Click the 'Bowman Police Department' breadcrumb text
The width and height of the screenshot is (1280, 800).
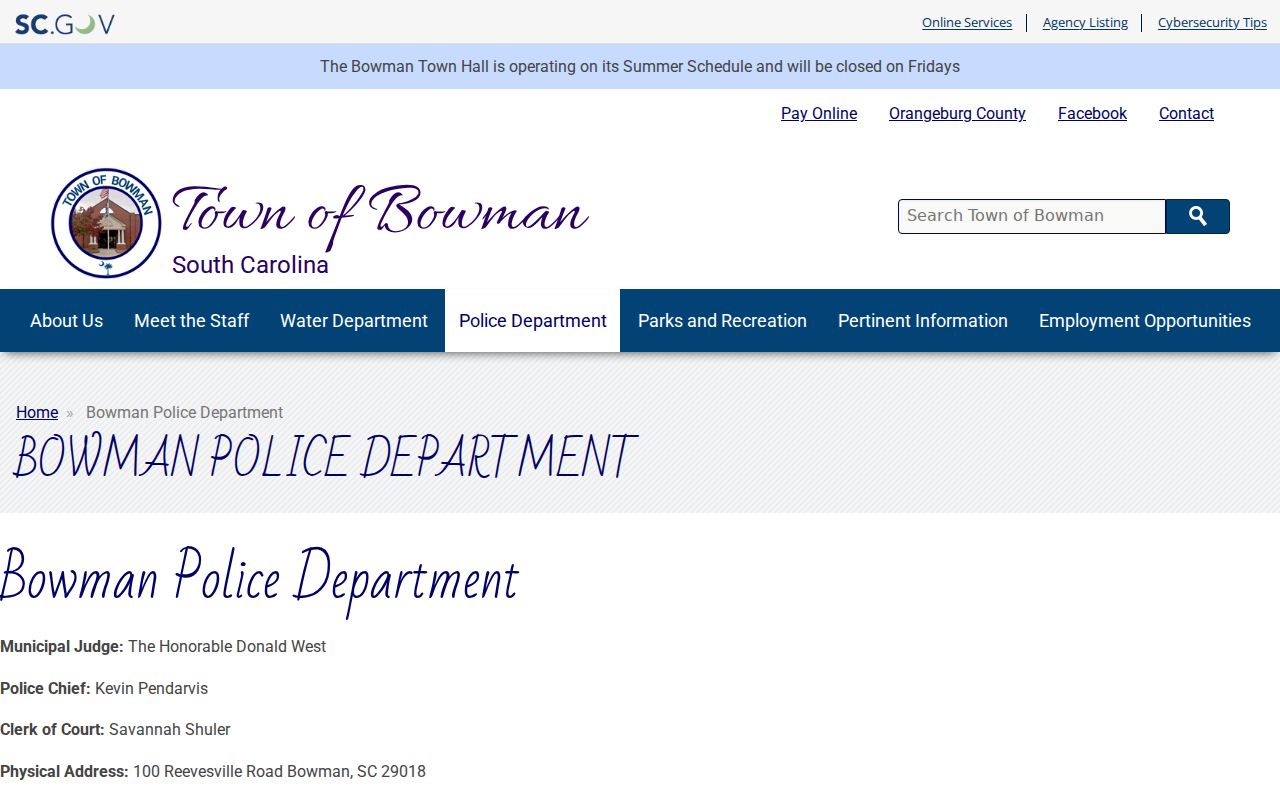click(184, 413)
